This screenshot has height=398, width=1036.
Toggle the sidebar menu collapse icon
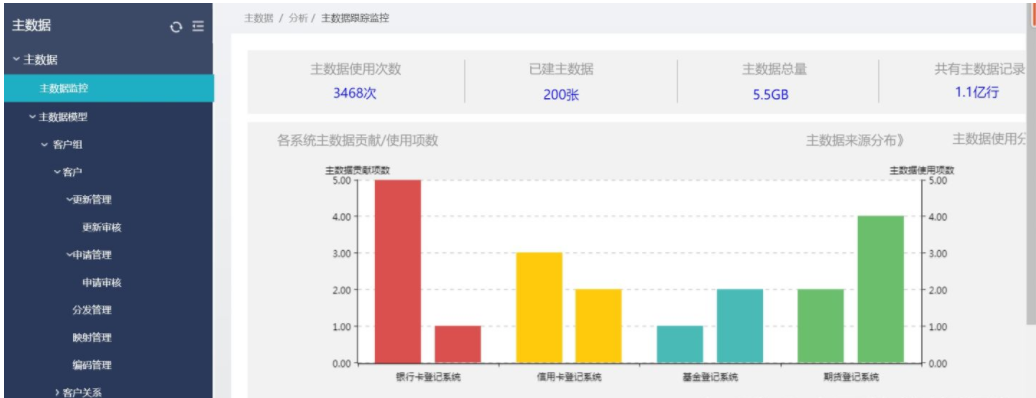tap(198, 26)
